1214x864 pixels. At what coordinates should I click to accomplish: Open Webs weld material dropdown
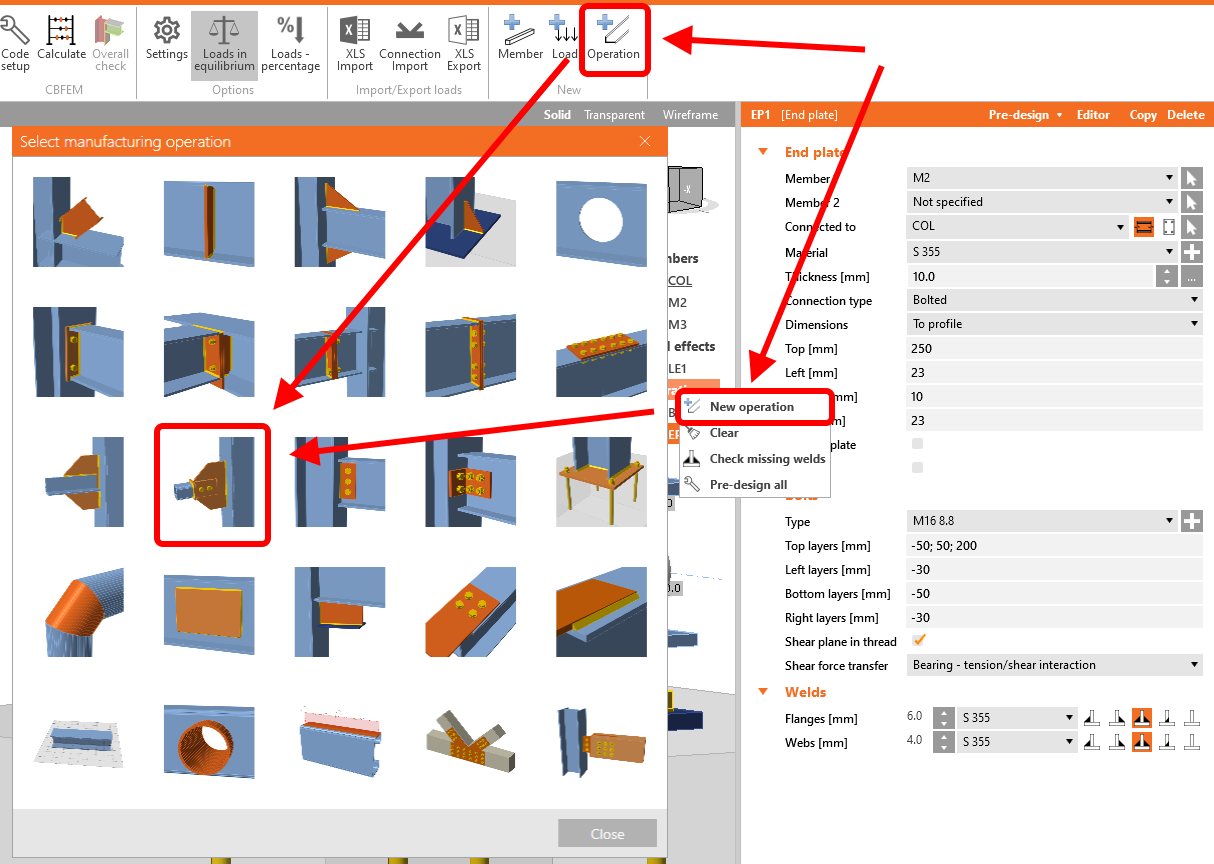tap(1017, 742)
